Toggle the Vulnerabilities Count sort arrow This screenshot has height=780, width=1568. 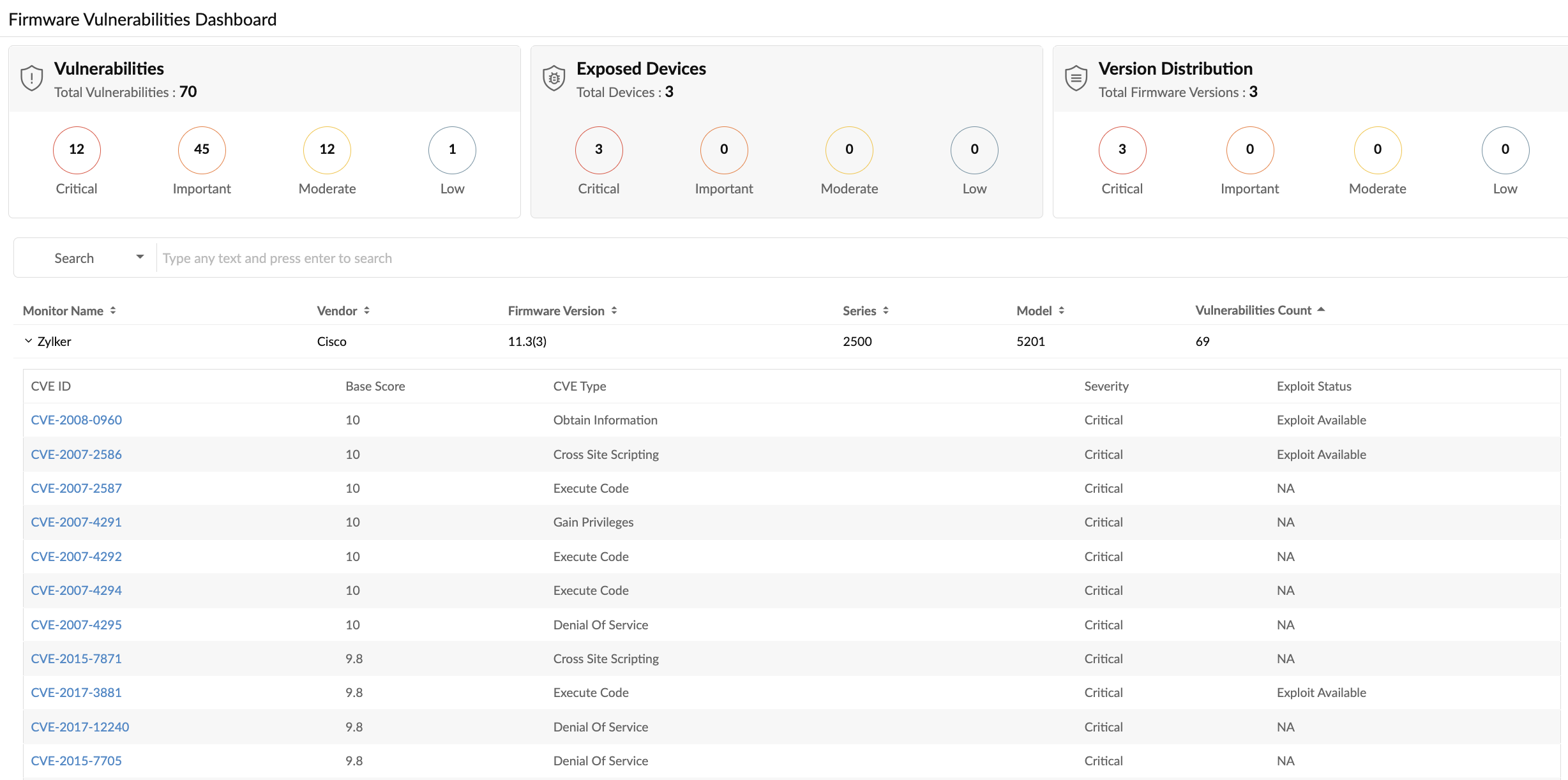1322,310
